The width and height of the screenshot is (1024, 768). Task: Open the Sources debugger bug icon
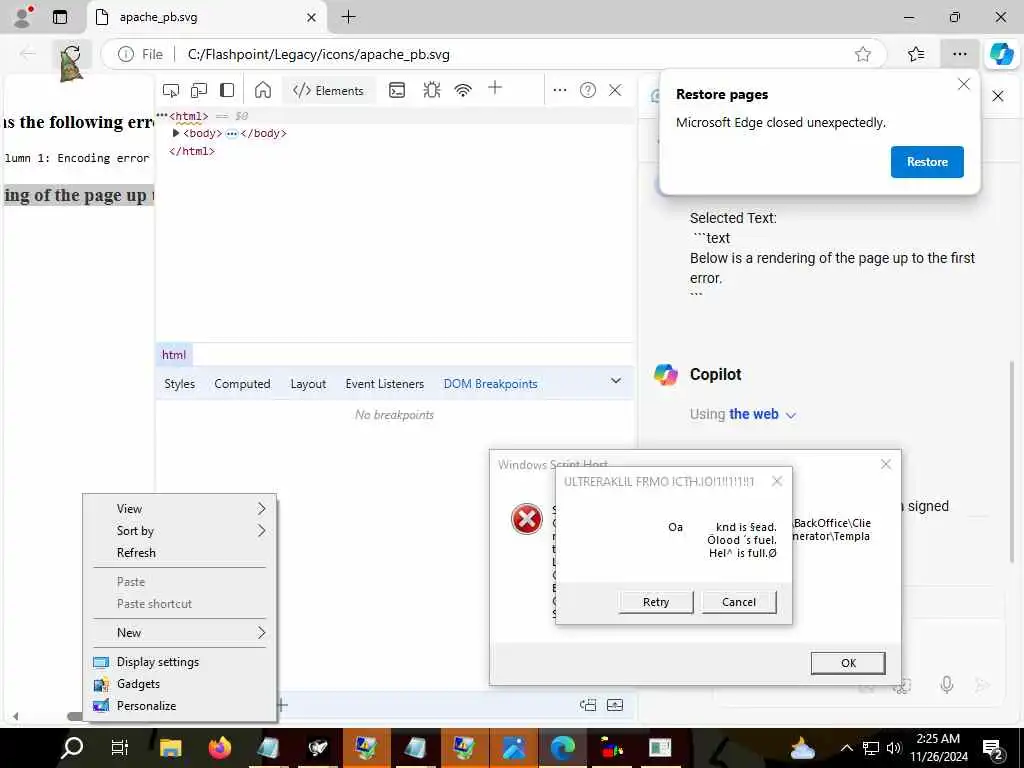(x=432, y=90)
